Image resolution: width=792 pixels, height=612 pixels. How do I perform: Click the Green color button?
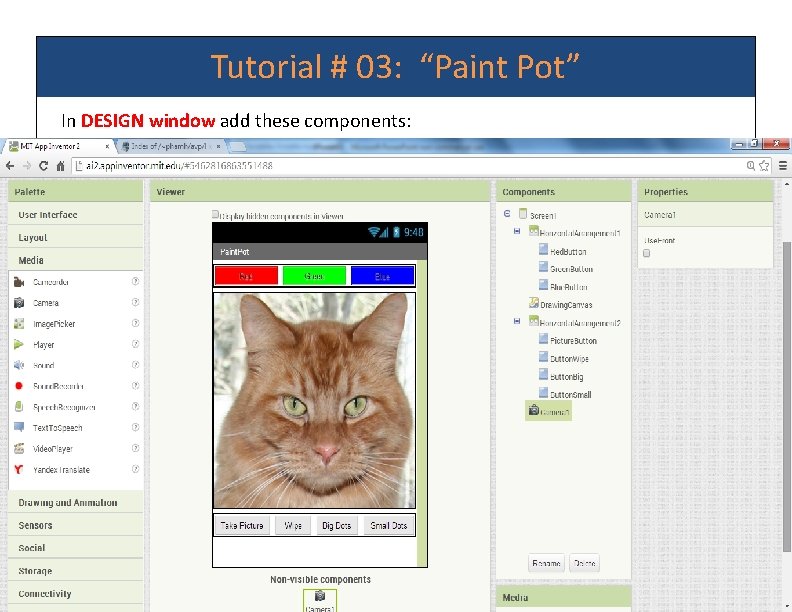pyautogui.click(x=314, y=276)
